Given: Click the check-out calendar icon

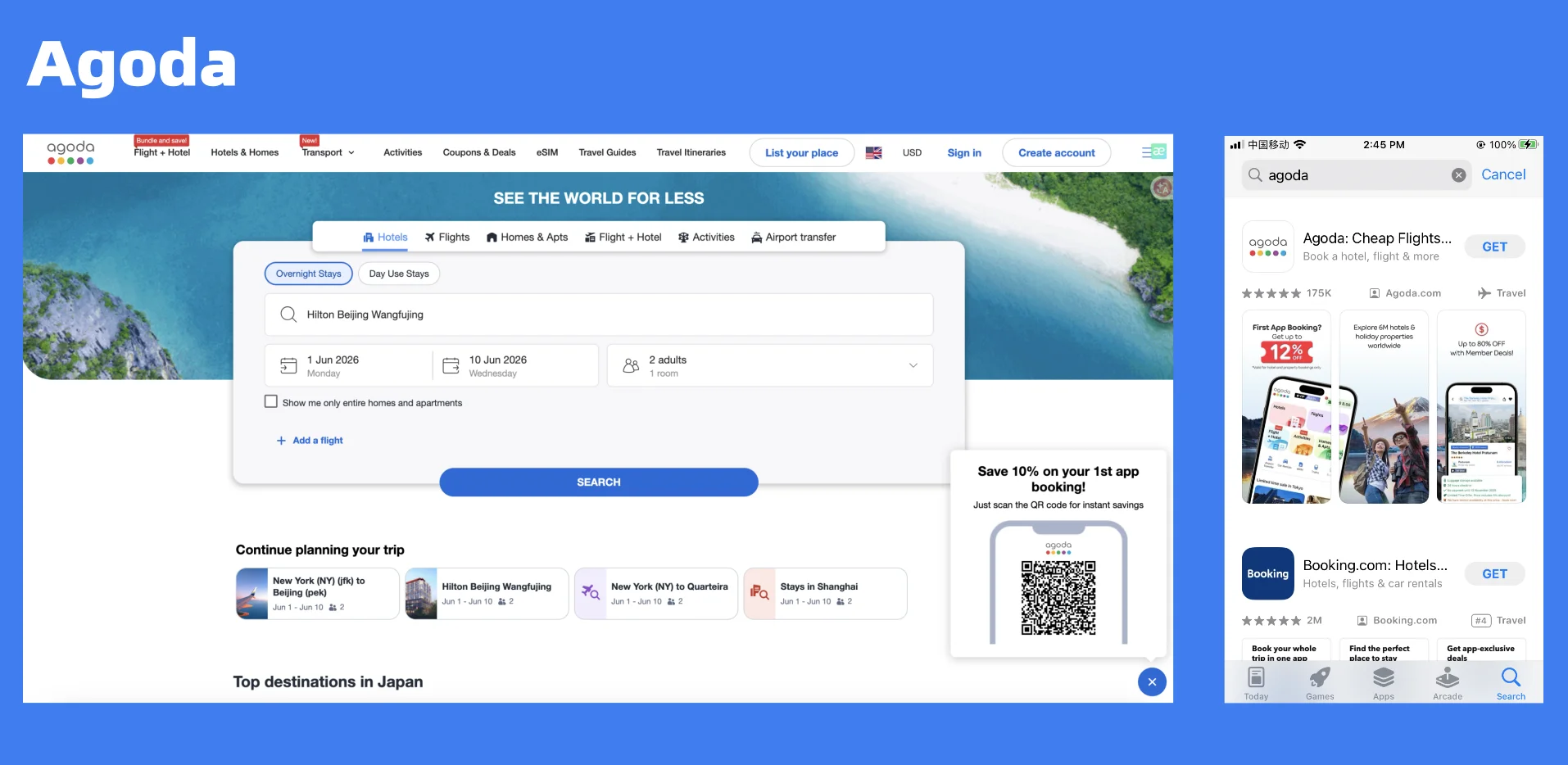Looking at the screenshot, I should 451,365.
